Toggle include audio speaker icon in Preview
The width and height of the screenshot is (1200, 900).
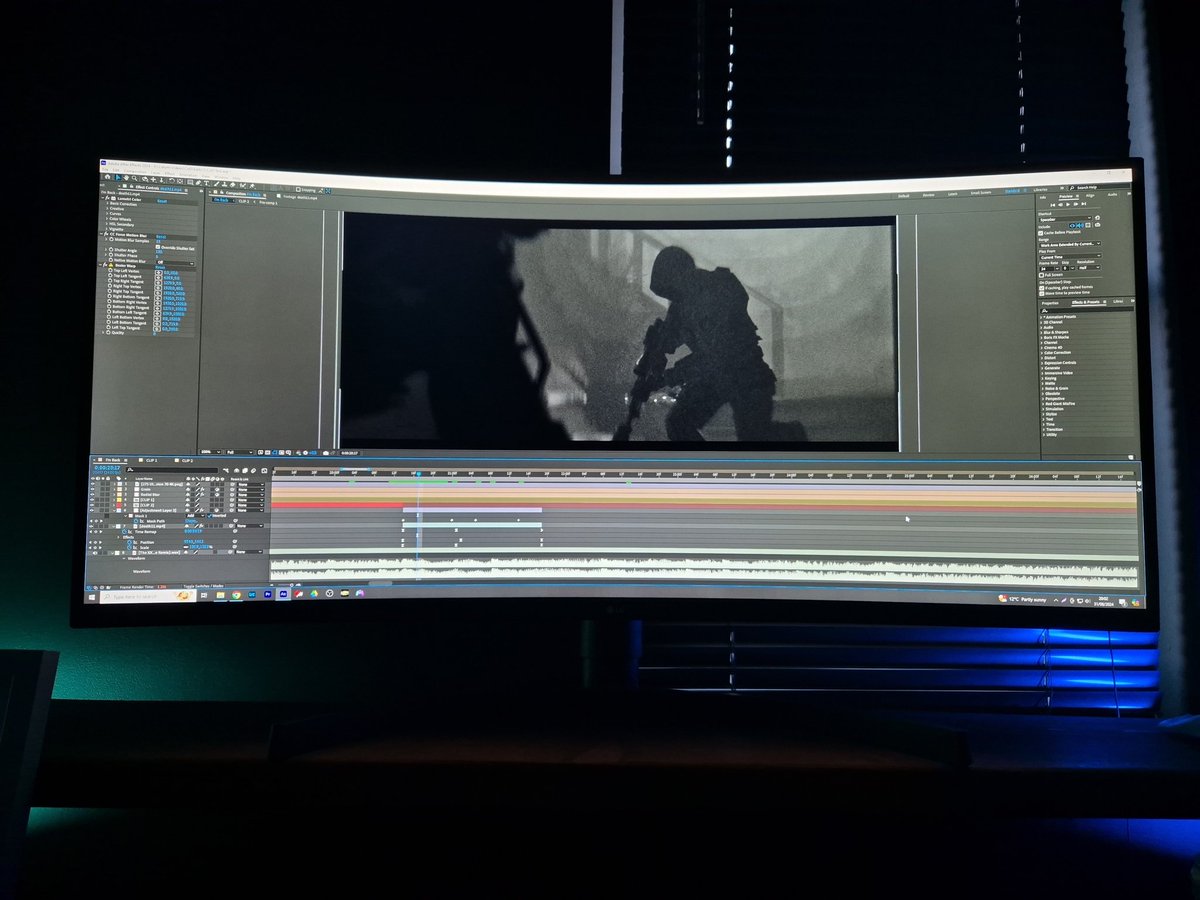(x=1080, y=225)
